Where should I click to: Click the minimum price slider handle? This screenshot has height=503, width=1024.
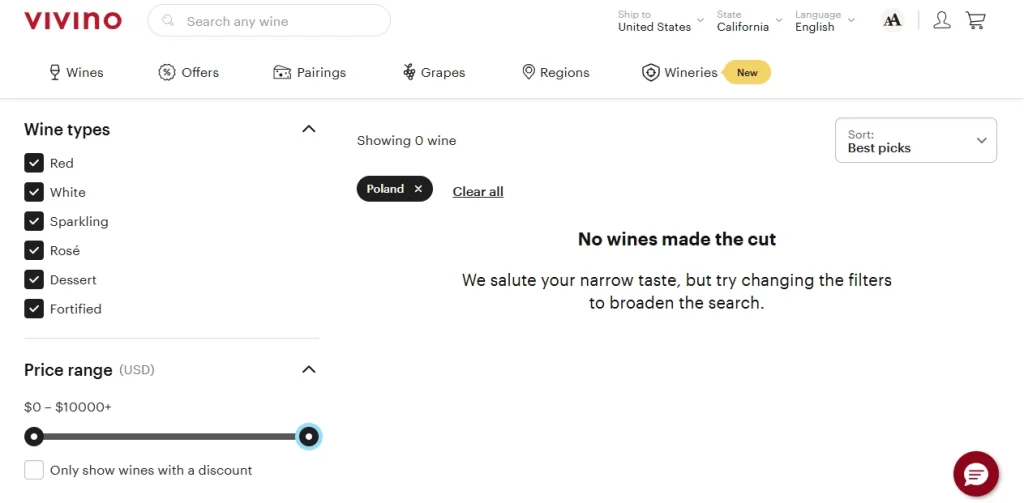tap(34, 436)
